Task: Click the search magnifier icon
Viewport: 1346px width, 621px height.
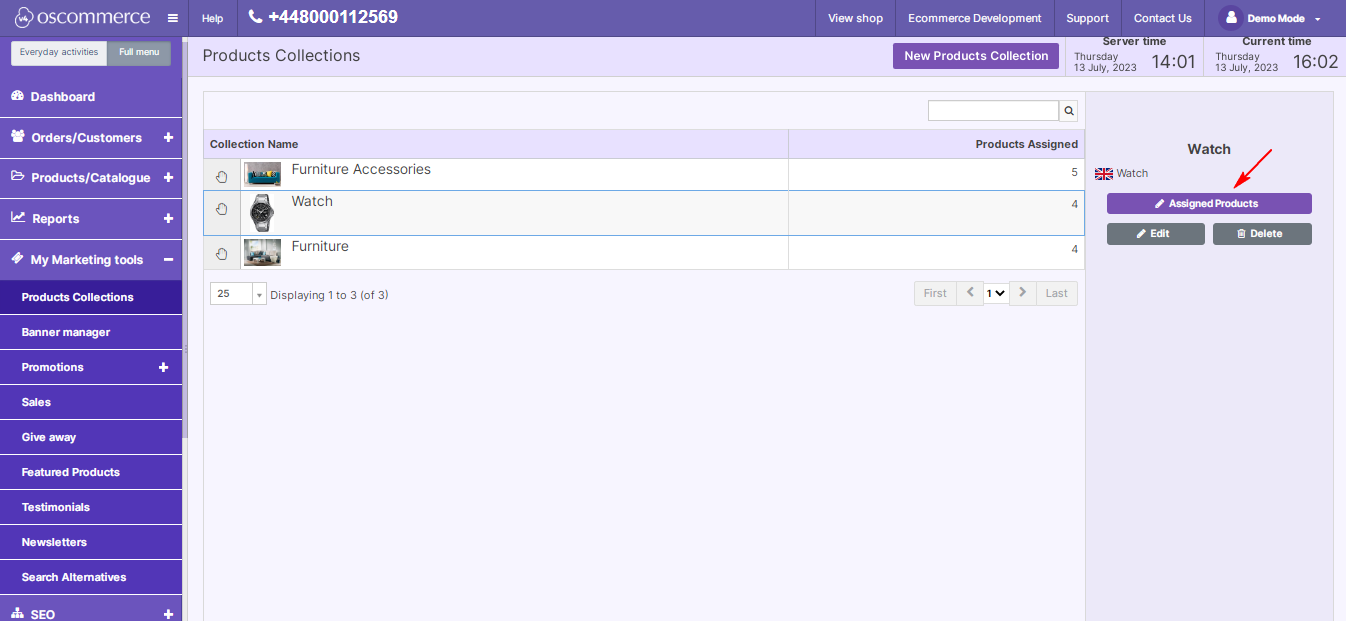Action: pos(1069,111)
